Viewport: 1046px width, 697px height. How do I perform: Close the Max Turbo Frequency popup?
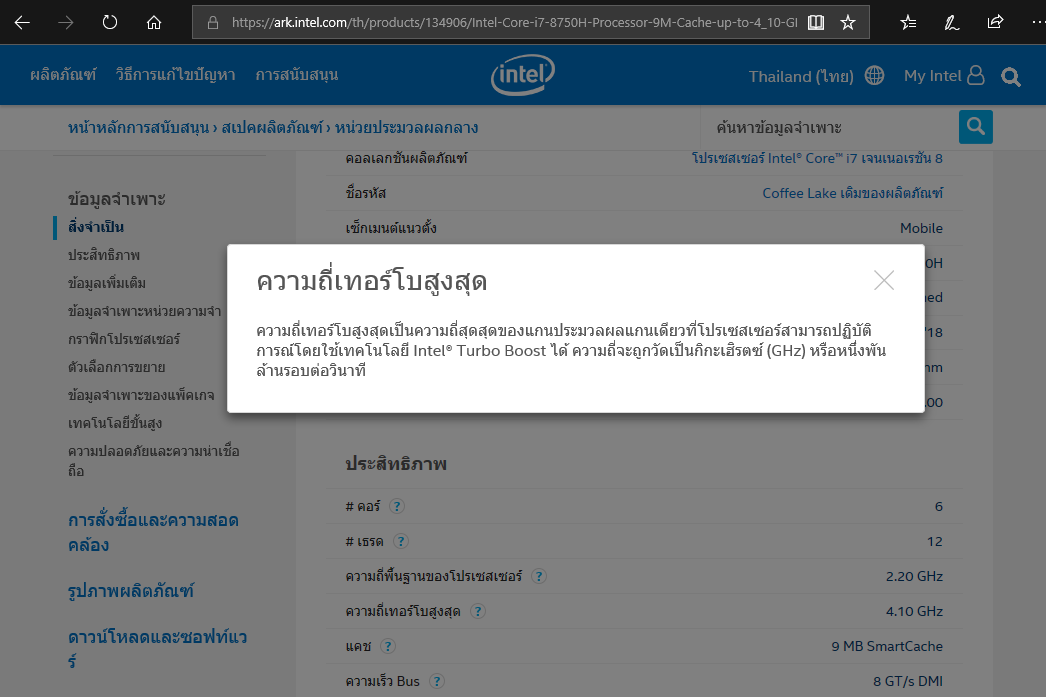(x=883, y=281)
